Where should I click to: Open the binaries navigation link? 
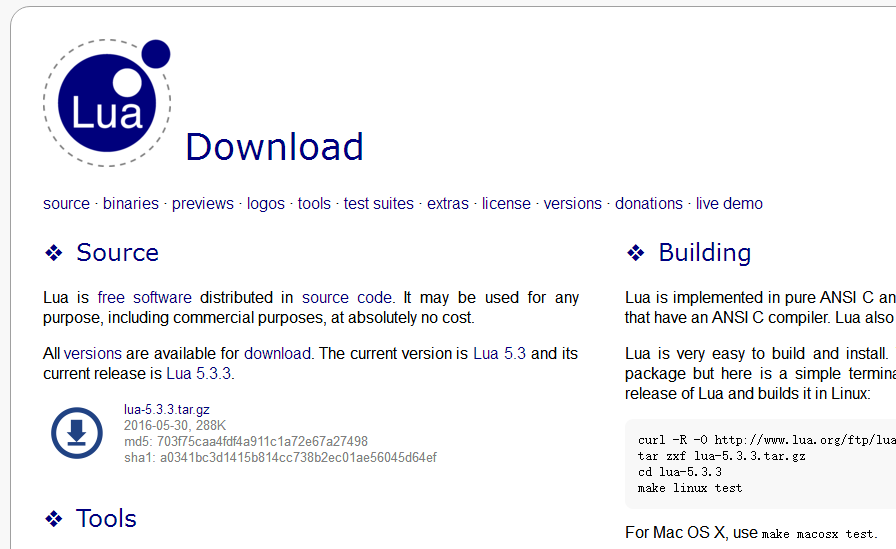131,203
